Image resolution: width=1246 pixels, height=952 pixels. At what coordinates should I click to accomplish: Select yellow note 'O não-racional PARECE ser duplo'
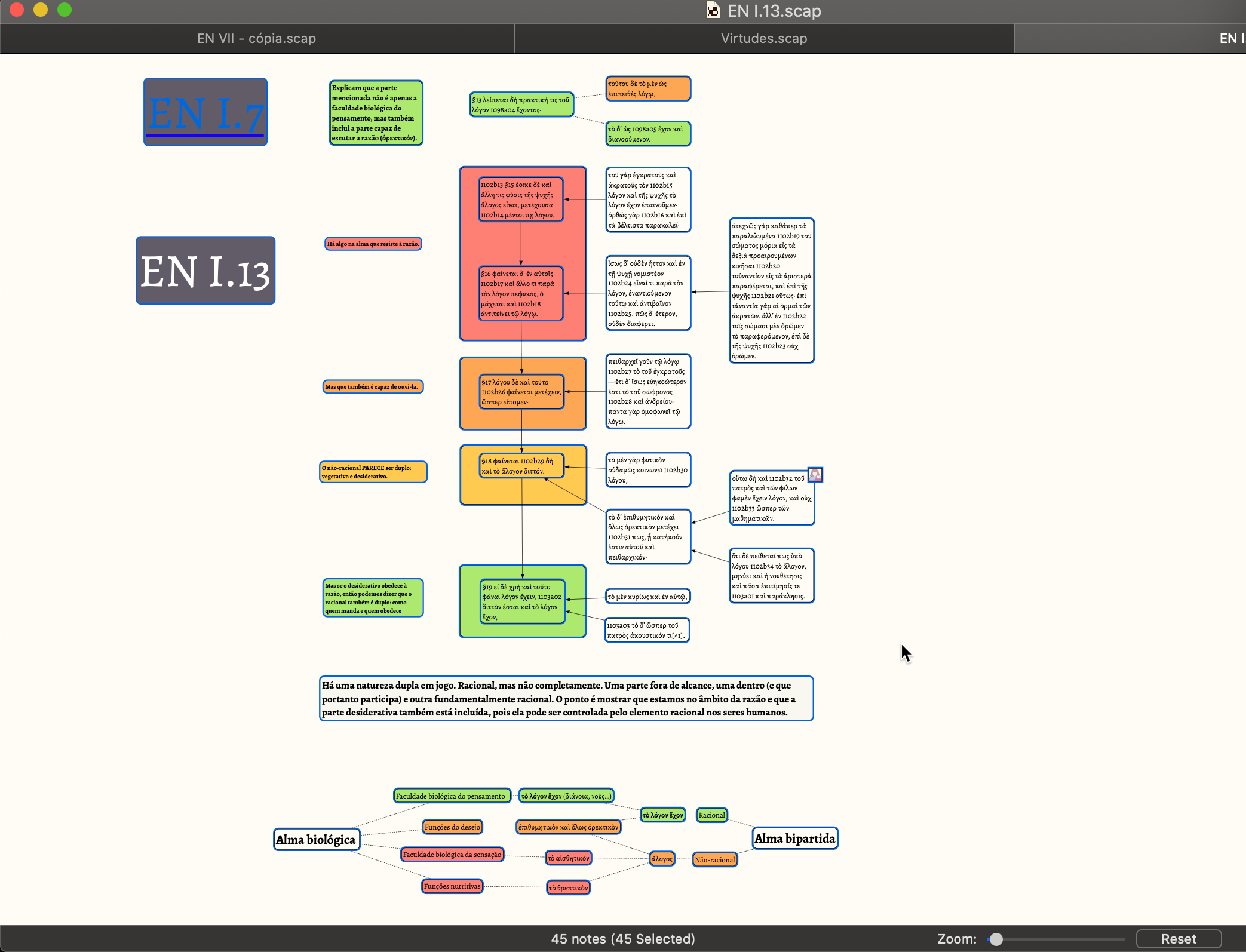pos(373,472)
